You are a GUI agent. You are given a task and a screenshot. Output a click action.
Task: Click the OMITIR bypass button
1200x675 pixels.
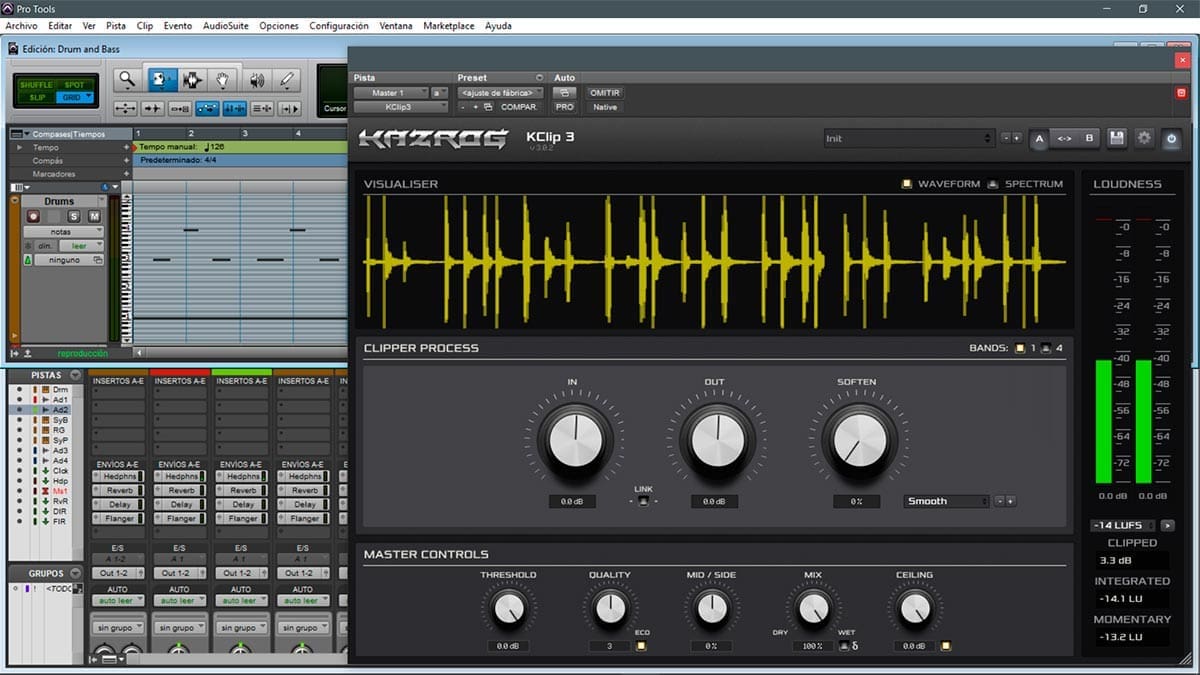pos(605,93)
